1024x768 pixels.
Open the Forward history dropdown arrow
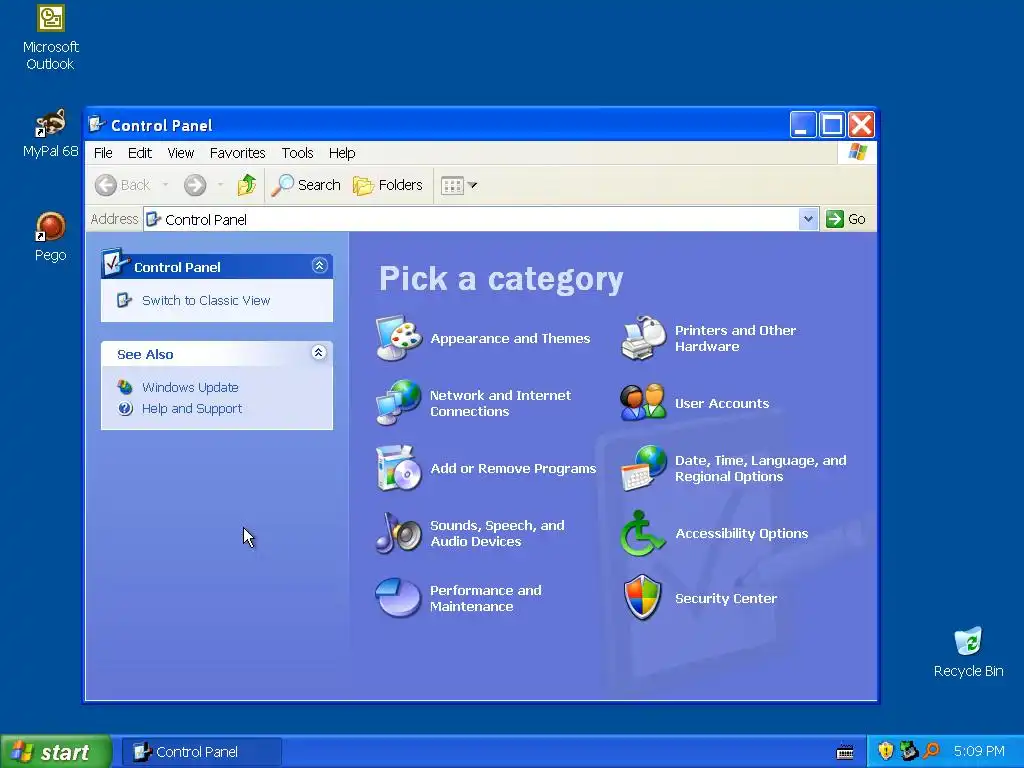[x=220, y=185]
